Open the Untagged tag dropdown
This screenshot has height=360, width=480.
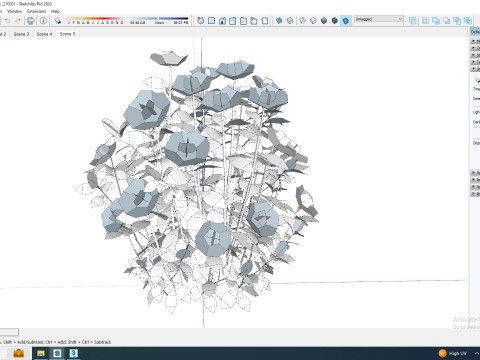coord(379,19)
